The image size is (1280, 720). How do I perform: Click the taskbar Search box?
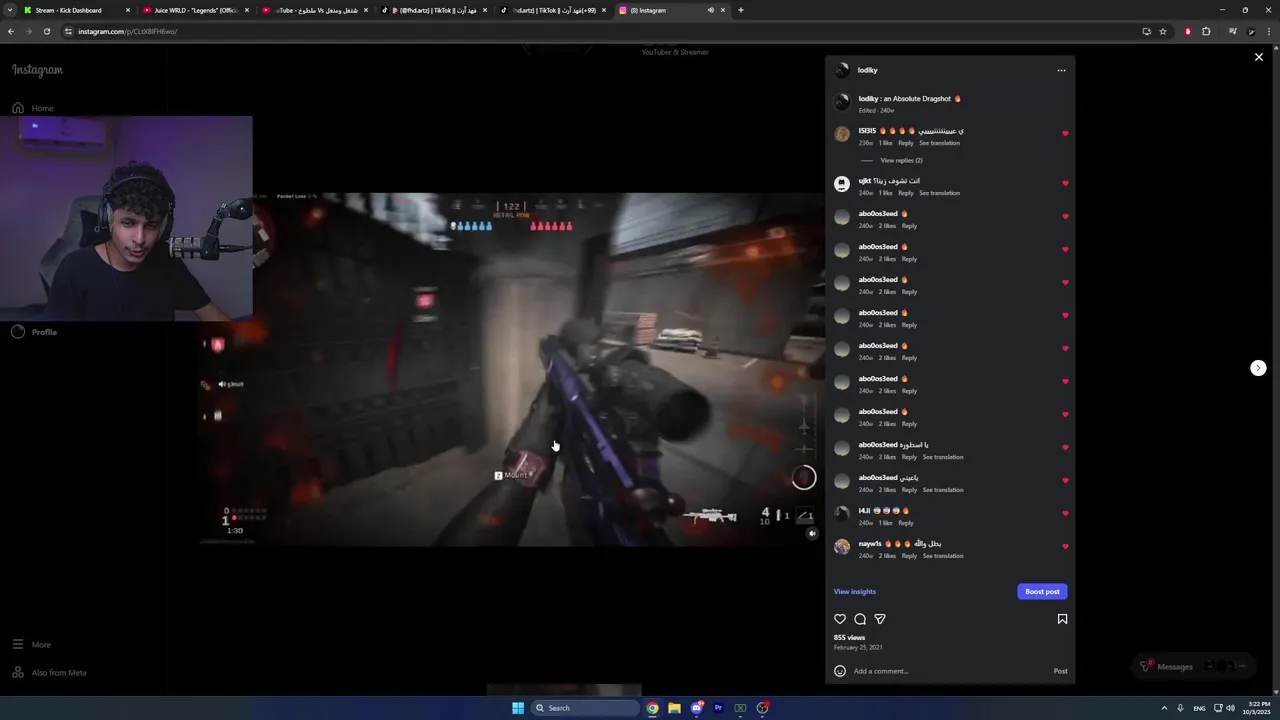click(585, 708)
